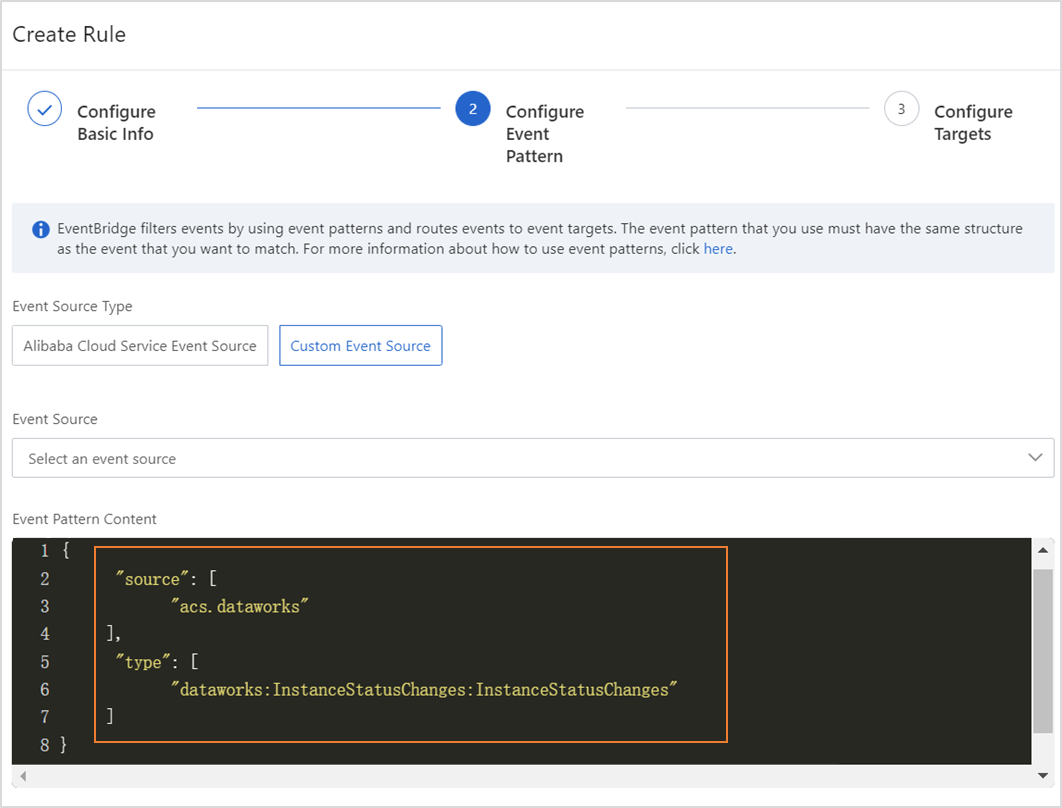The image size is (1062, 808).
Task: Click line number 1 in editor gutter
Action: [x=44, y=551]
